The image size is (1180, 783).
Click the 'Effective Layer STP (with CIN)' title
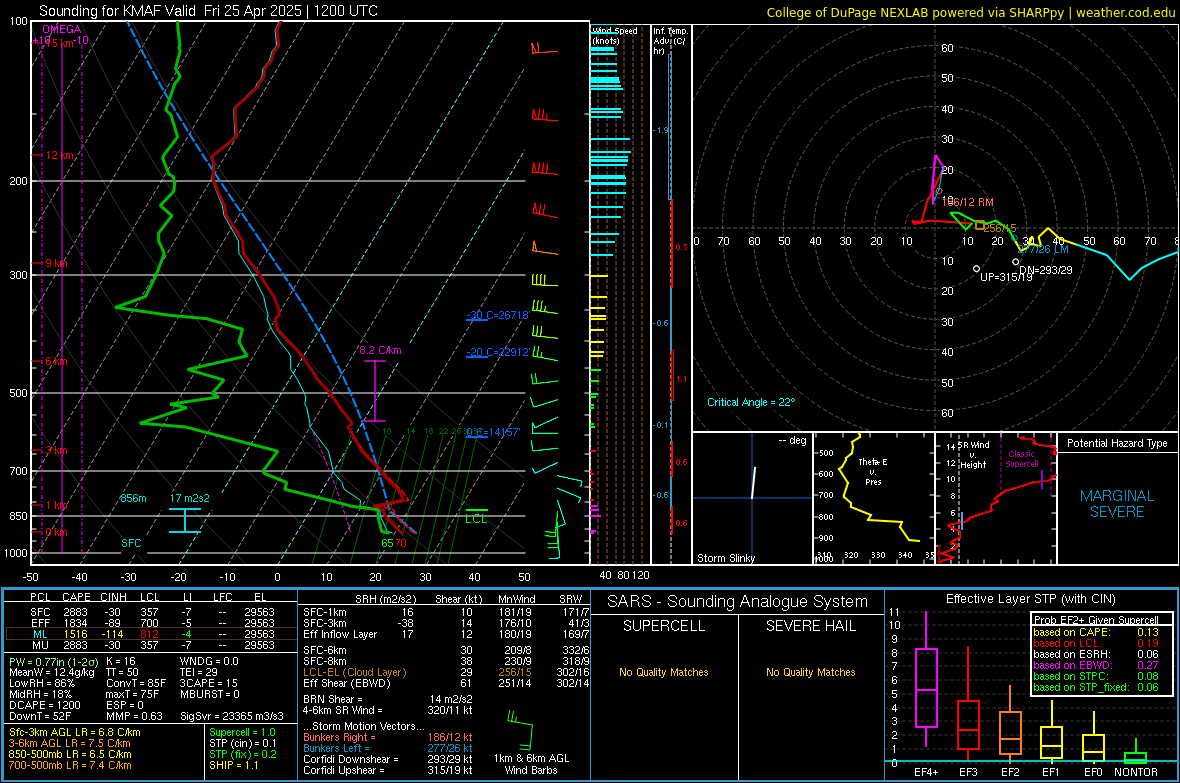click(x=1030, y=599)
